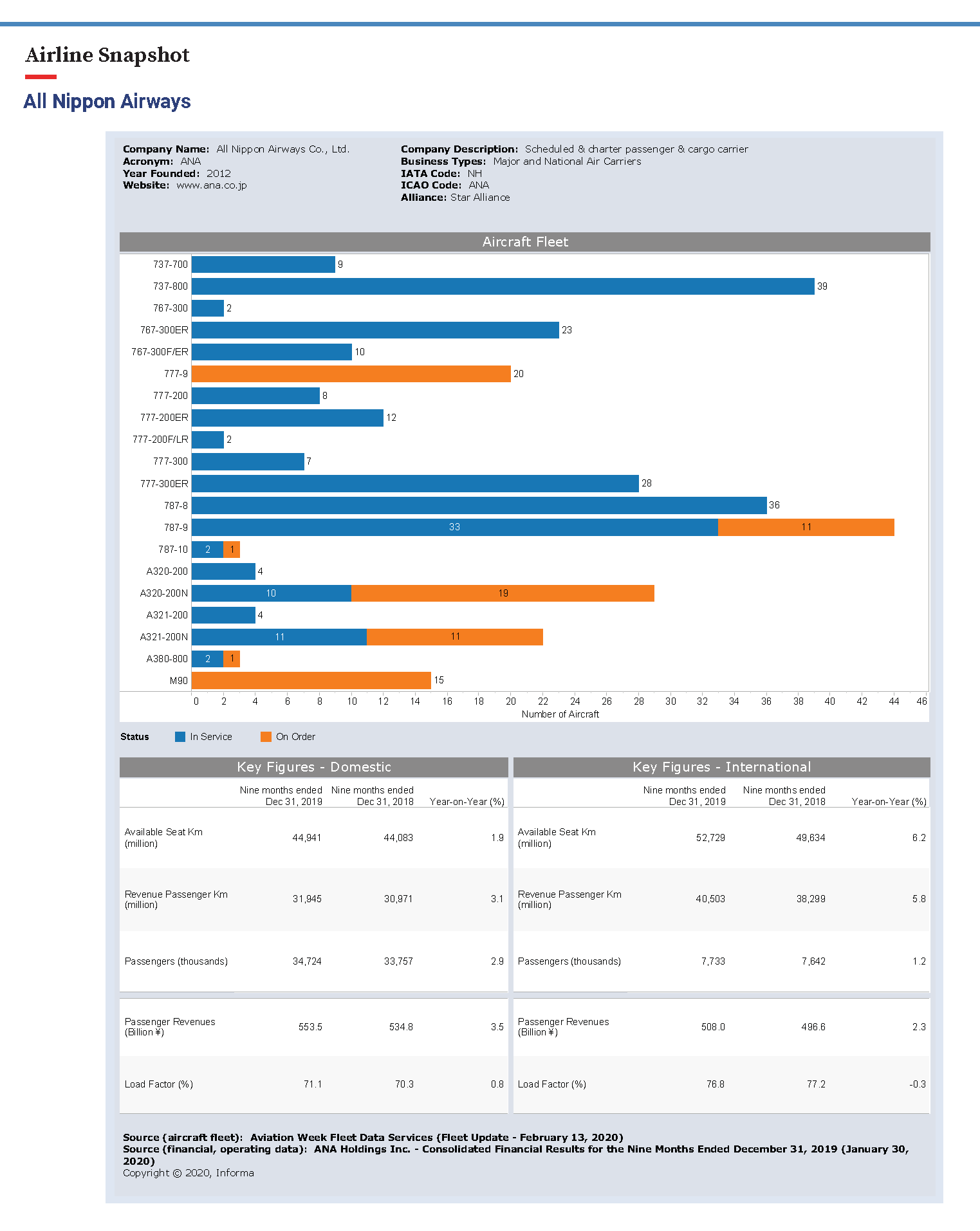Viewport: 980px width, 1231px height.
Task: Click the orange A320-200N segment labeled 19
Action: click(x=503, y=593)
